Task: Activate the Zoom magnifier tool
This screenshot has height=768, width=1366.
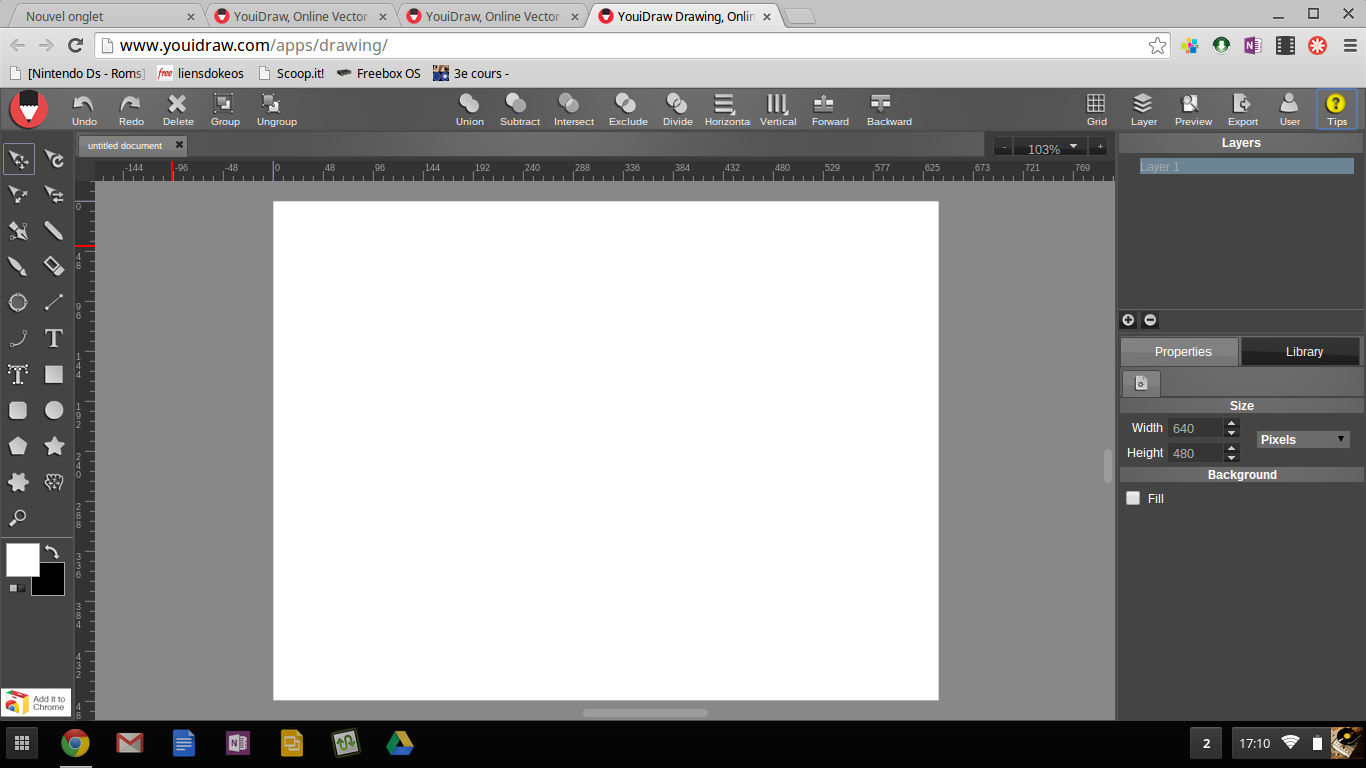Action: click(18, 518)
